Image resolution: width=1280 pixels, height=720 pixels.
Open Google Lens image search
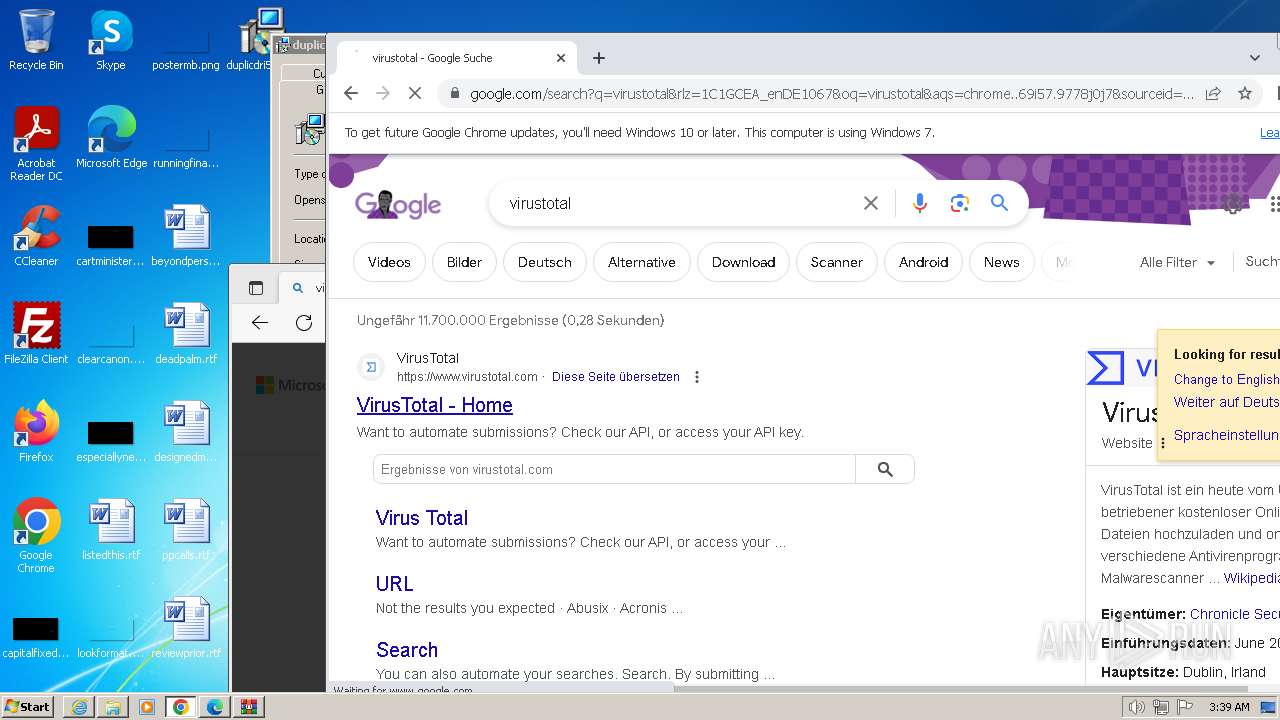pos(960,203)
